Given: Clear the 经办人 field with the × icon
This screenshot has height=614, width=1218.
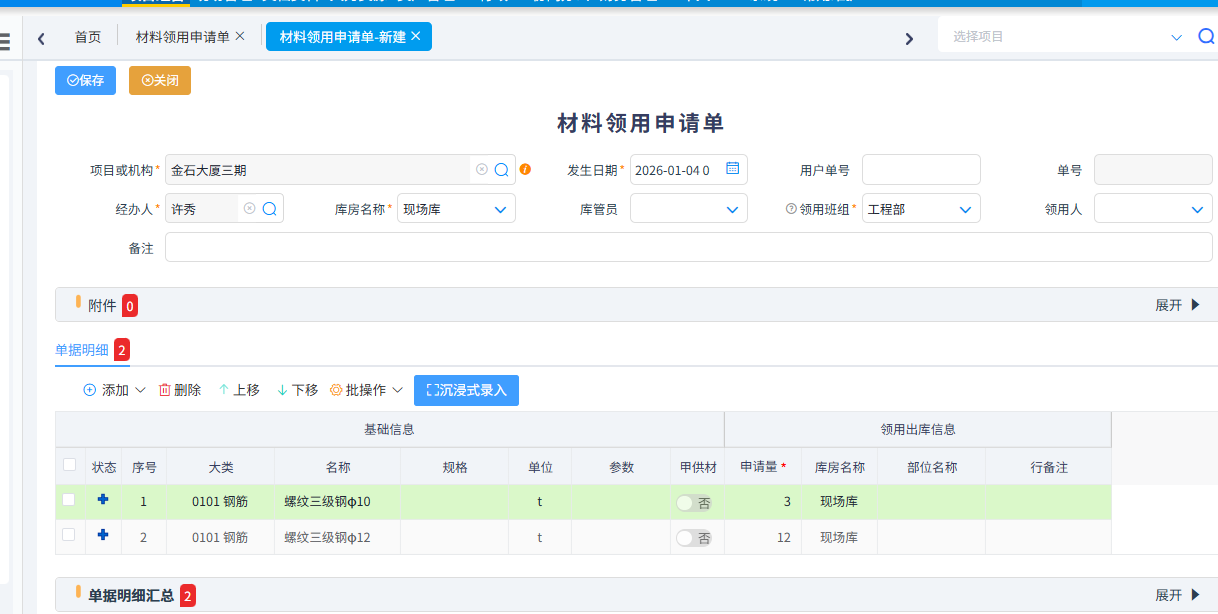Looking at the screenshot, I should 251,208.
